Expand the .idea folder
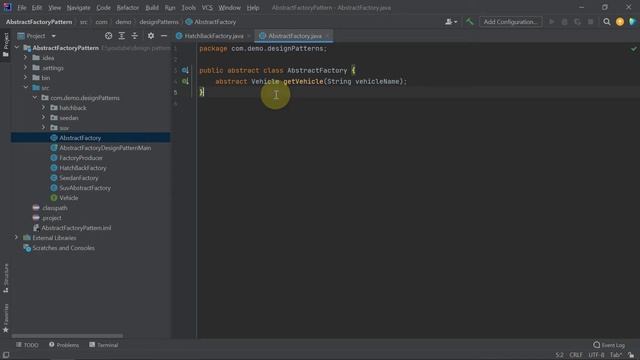 (26, 58)
